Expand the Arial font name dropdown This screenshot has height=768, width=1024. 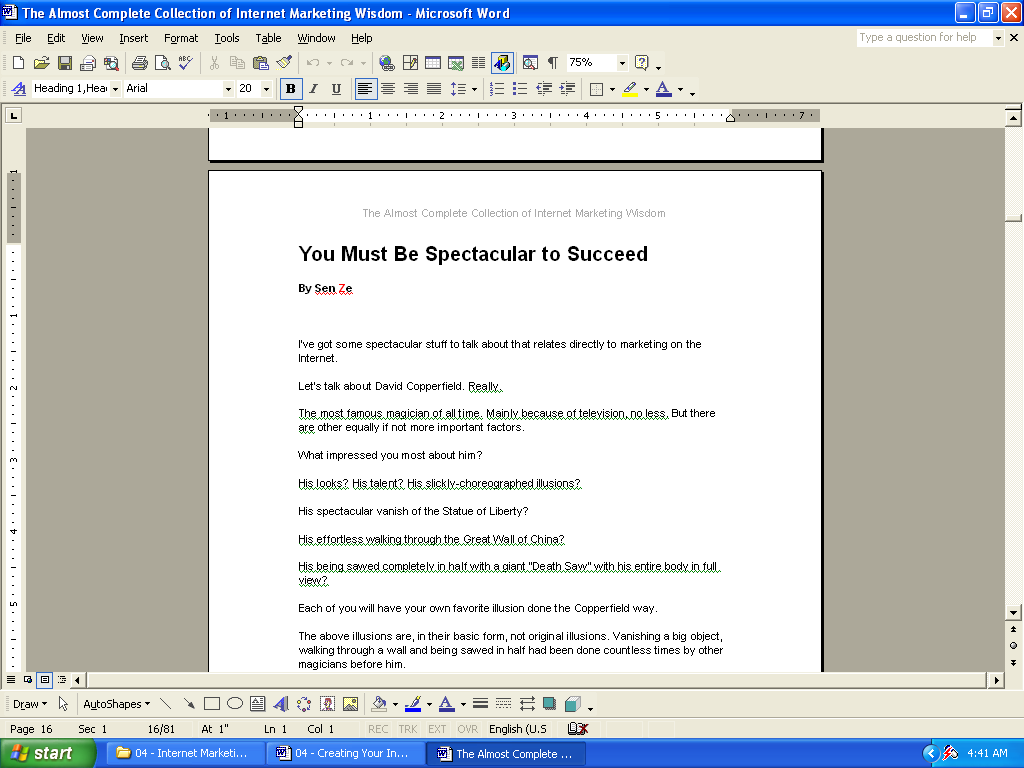coord(227,89)
